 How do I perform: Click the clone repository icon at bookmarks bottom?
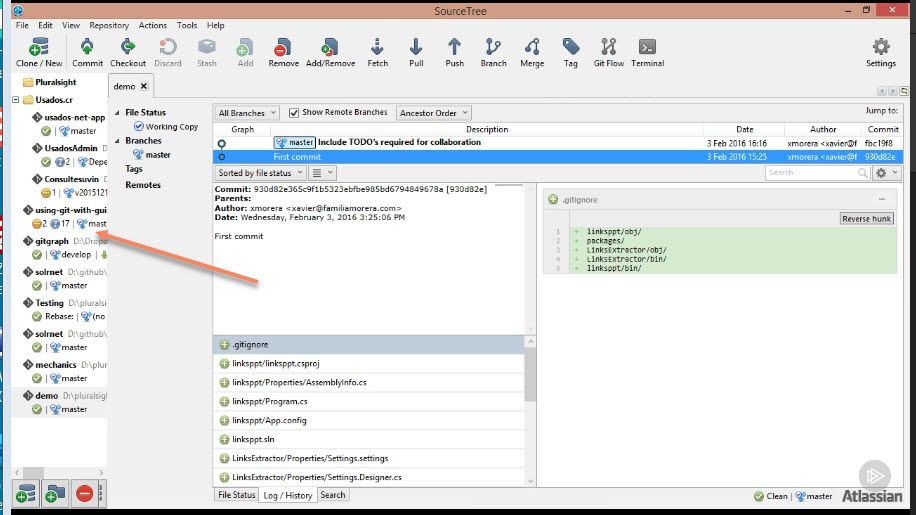click(26, 493)
